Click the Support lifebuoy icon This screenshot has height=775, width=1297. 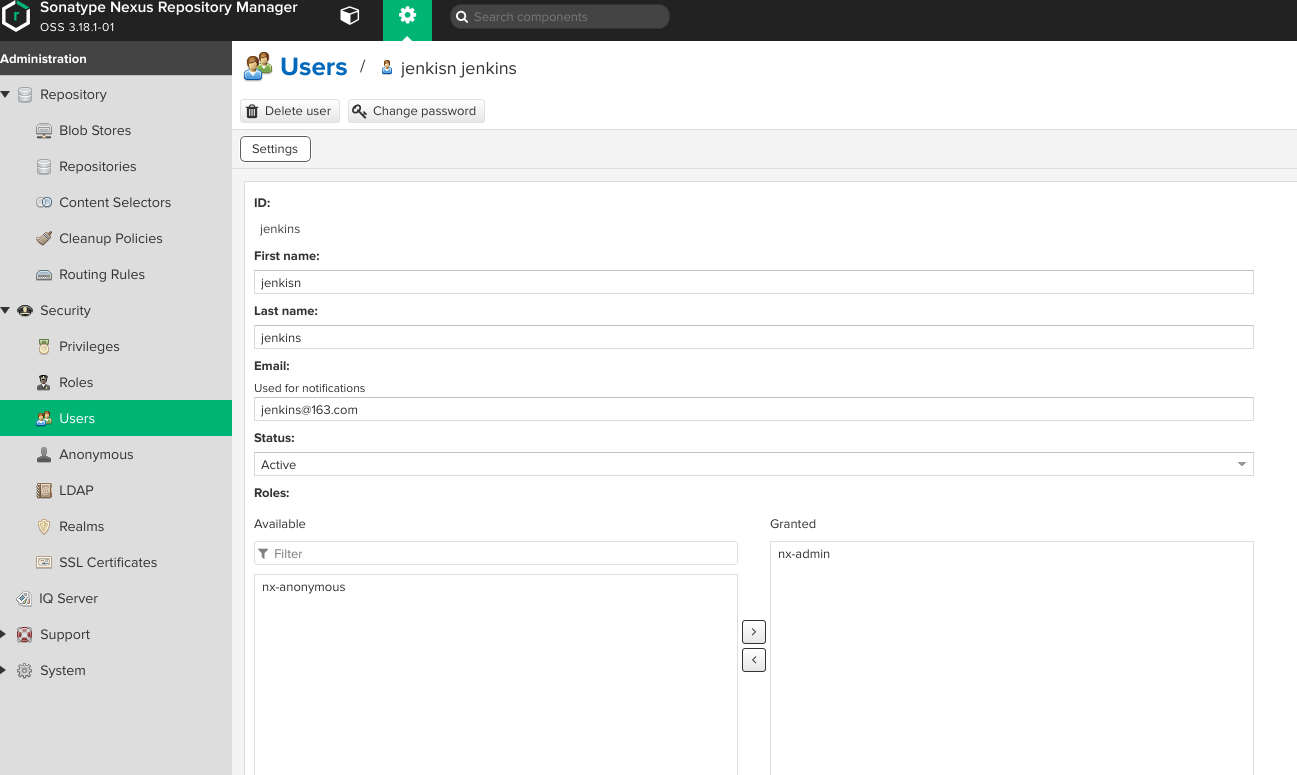[25, 635]
